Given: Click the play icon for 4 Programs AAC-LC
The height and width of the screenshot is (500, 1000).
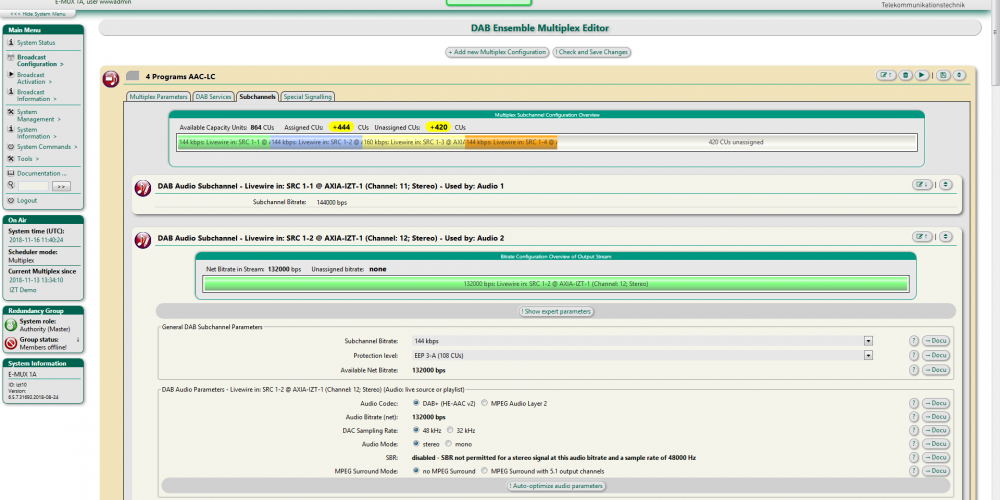Looking at the screenshot, I should (x=922, y=75).
